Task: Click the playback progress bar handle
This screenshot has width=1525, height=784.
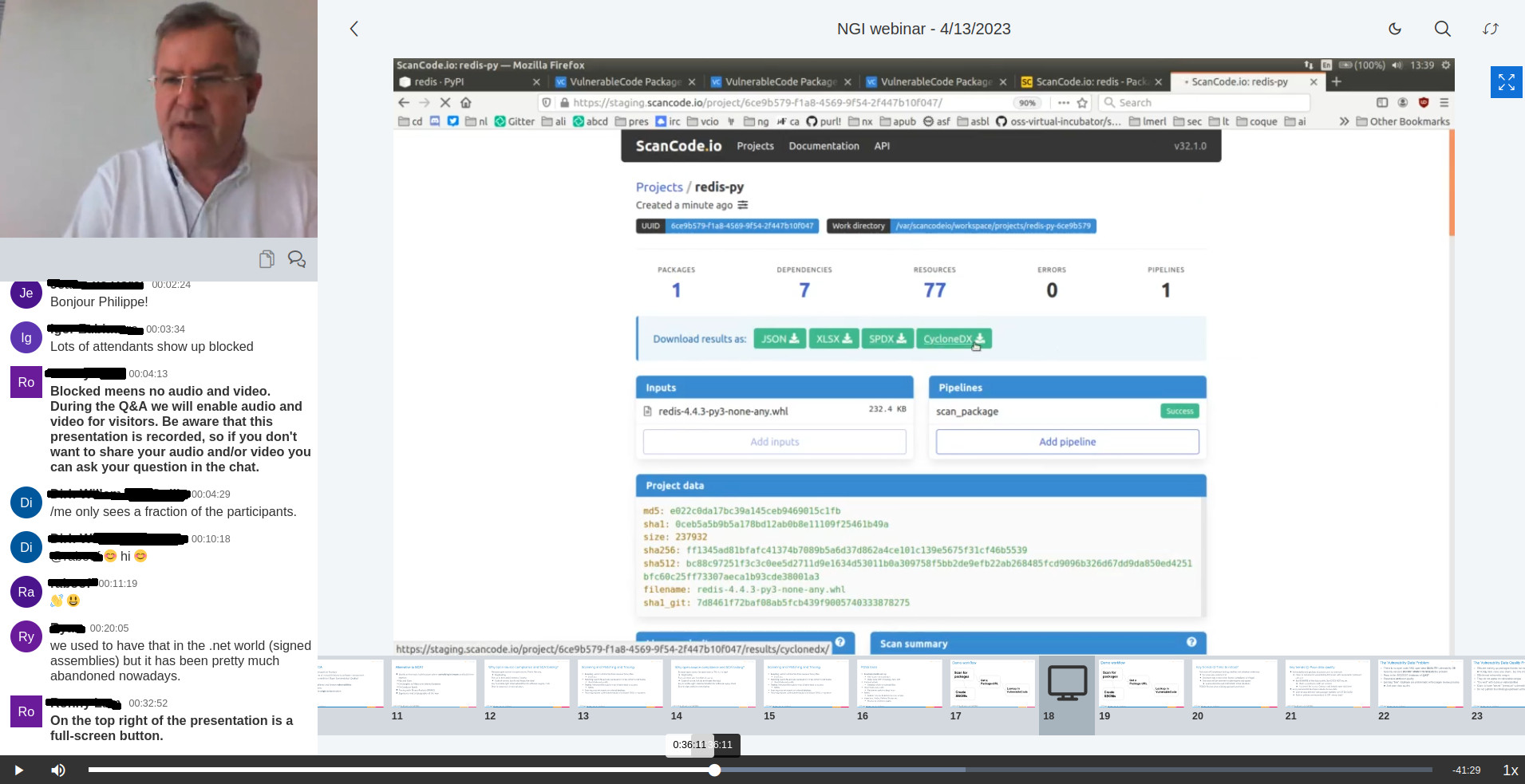Action: [x=715, y=770]
